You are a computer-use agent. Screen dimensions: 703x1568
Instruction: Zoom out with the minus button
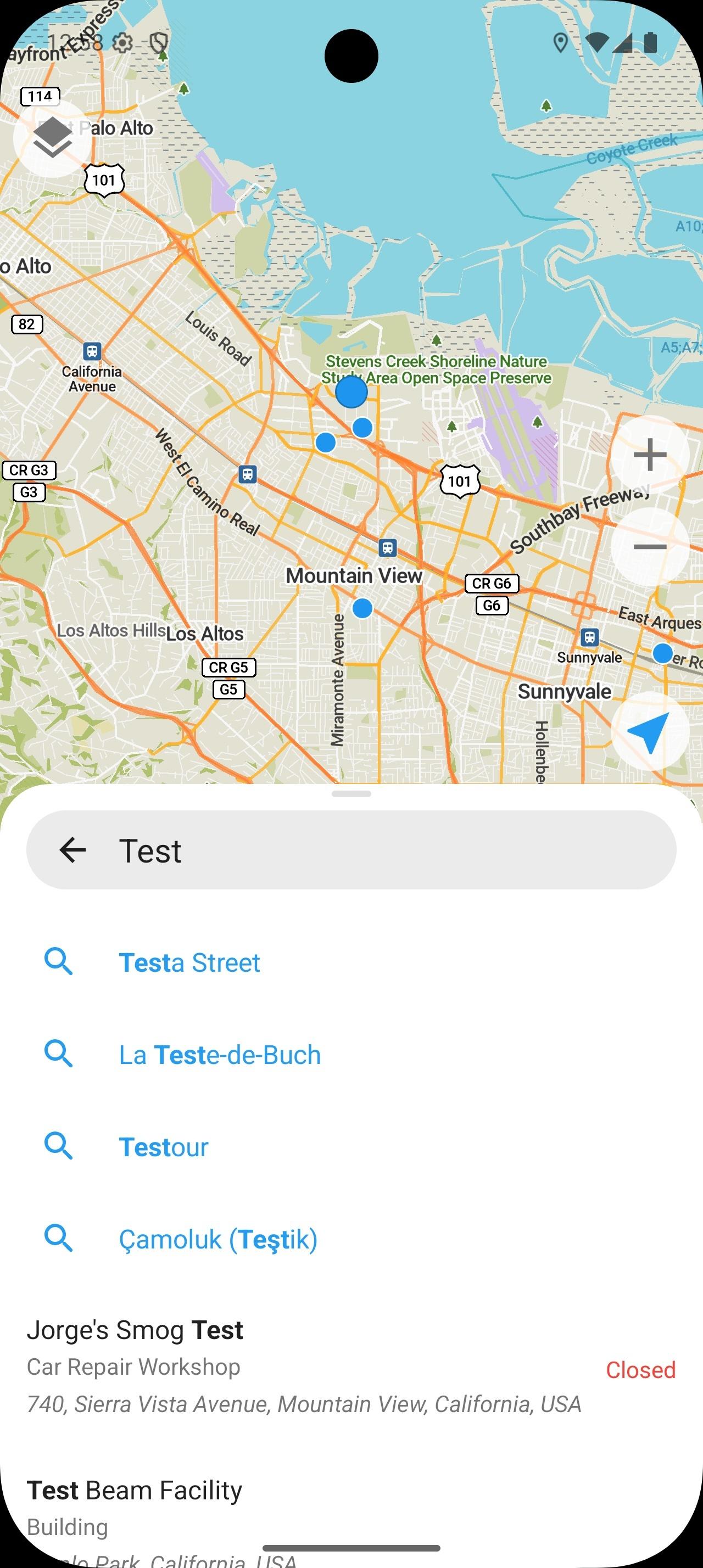coord(649,547)
